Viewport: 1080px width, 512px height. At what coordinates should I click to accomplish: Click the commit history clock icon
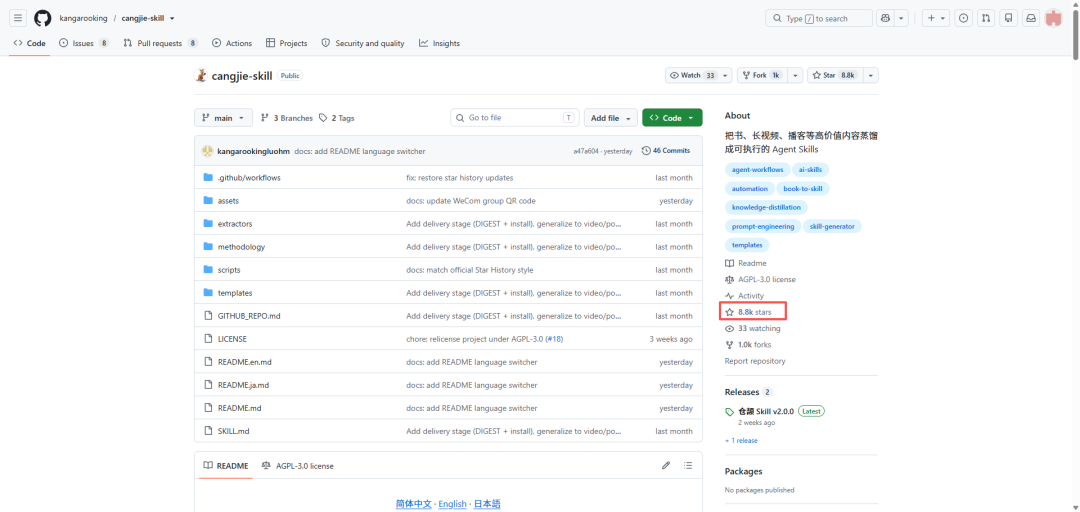[646, 151]
